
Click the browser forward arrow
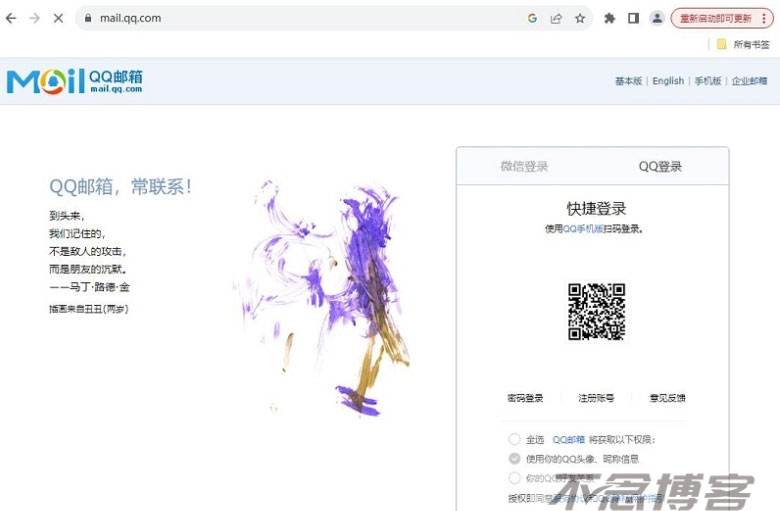pos(34,18)
